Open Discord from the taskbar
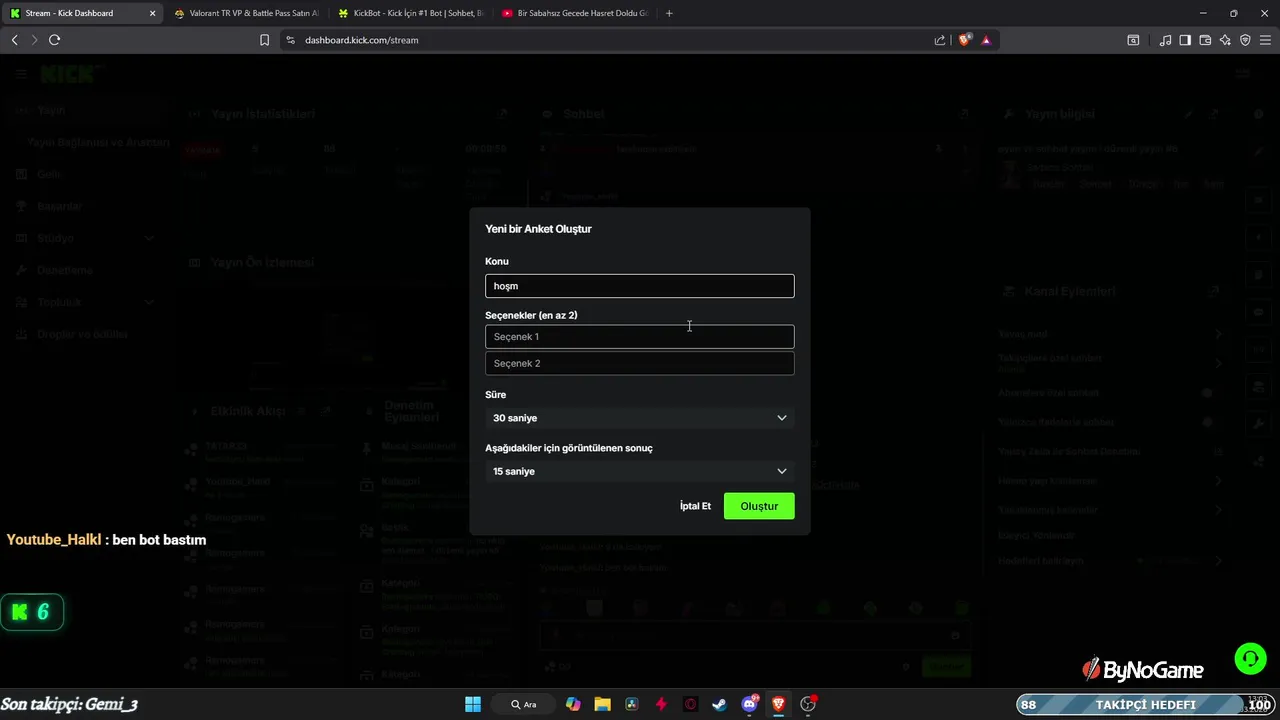 pyautogui.click(x=749, y=704)
